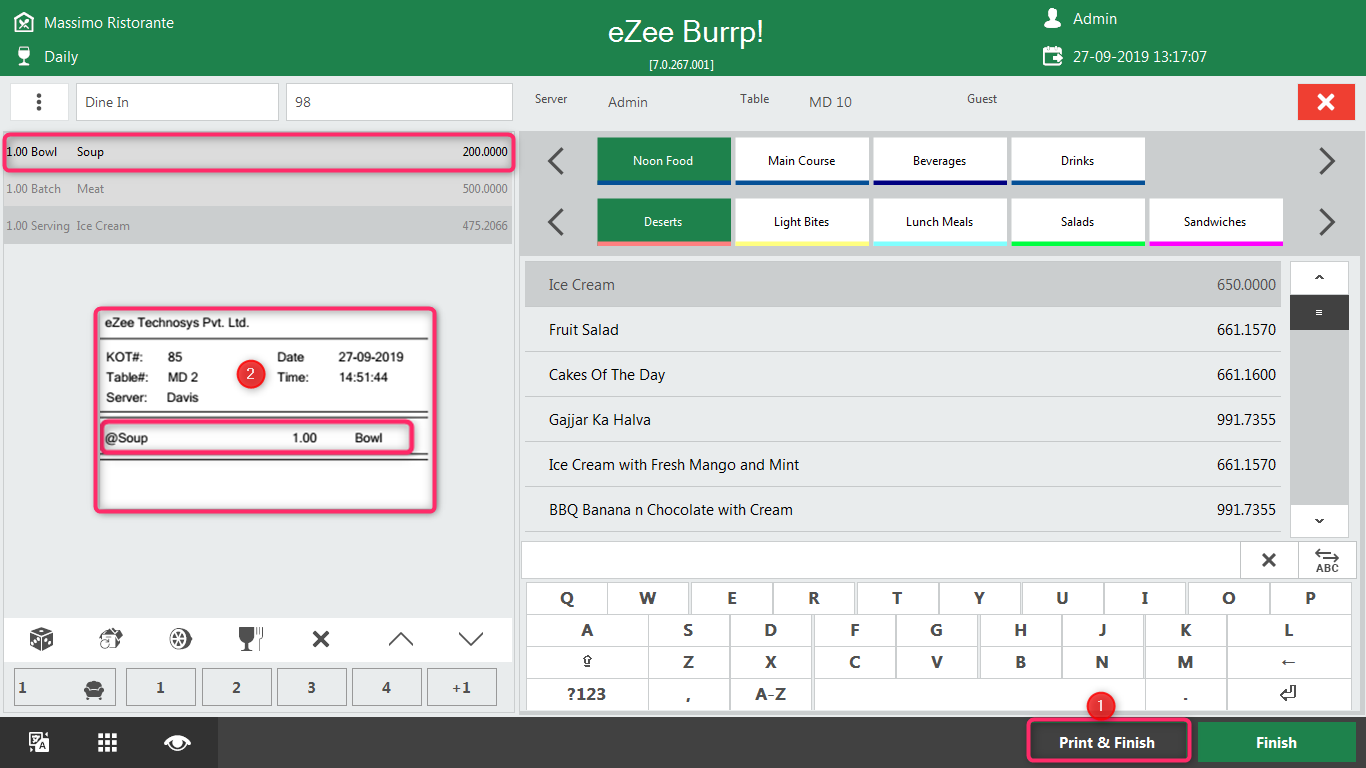The width and height of the screenshot is (1366, 768).
Task: Click the green Finish button
Action: [x=1276, y=742]
